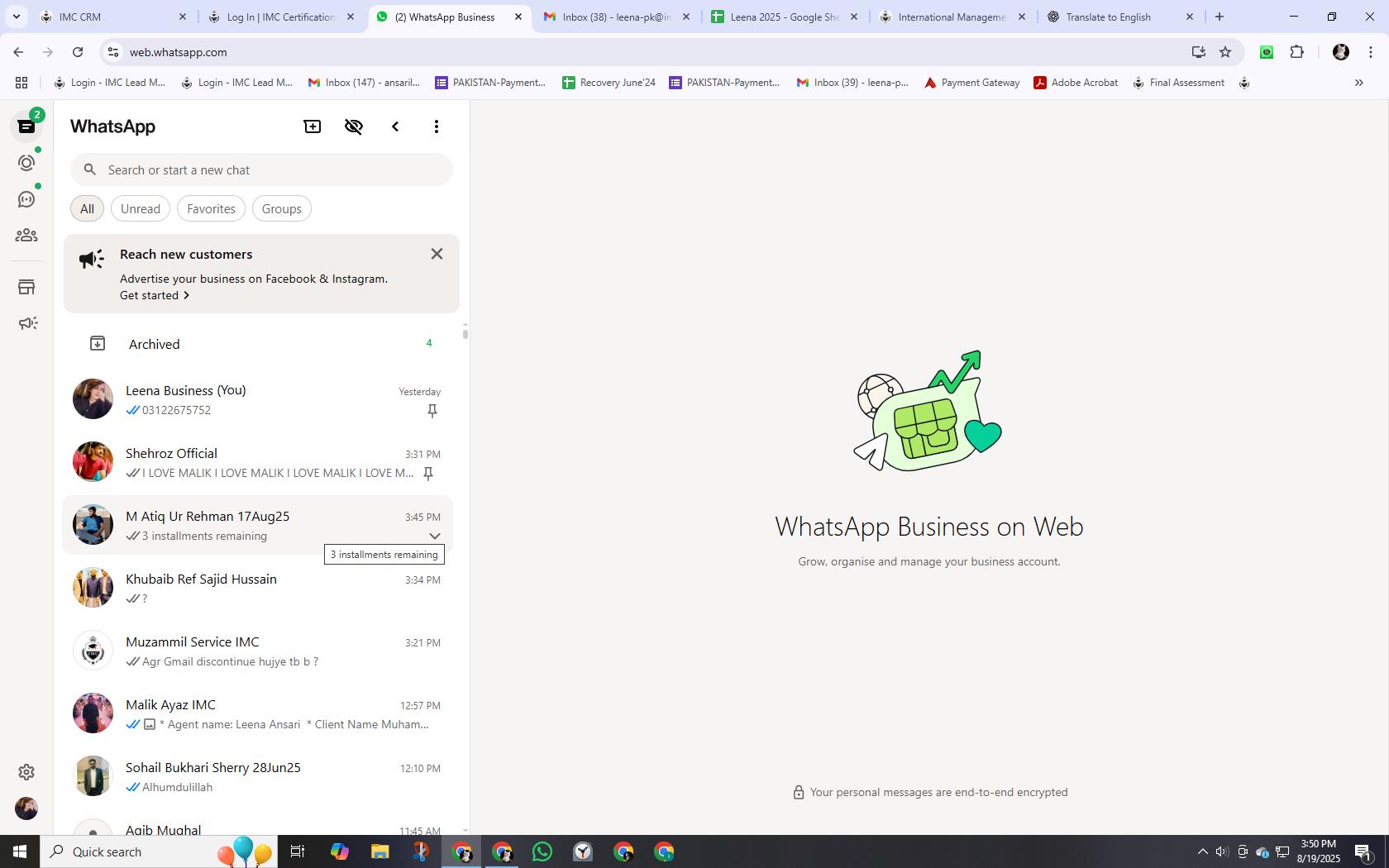
Task: Open the Status updates icon
Action: [26, 163]
